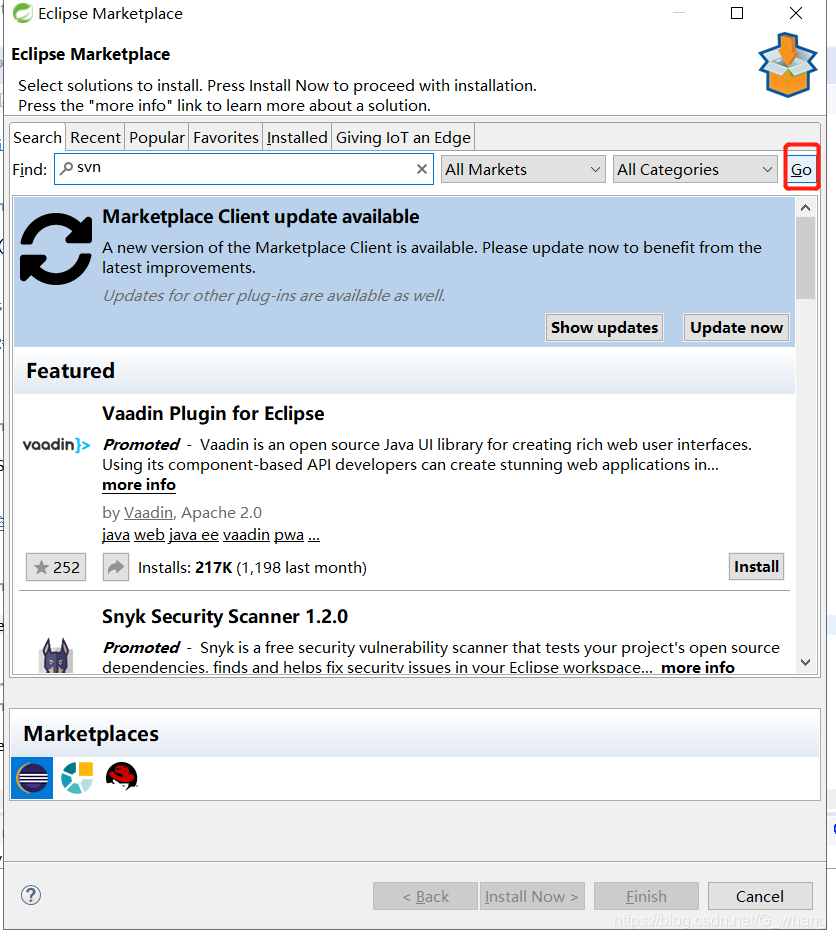Click the Finish button
836x939 pixels.
[646, 896]
